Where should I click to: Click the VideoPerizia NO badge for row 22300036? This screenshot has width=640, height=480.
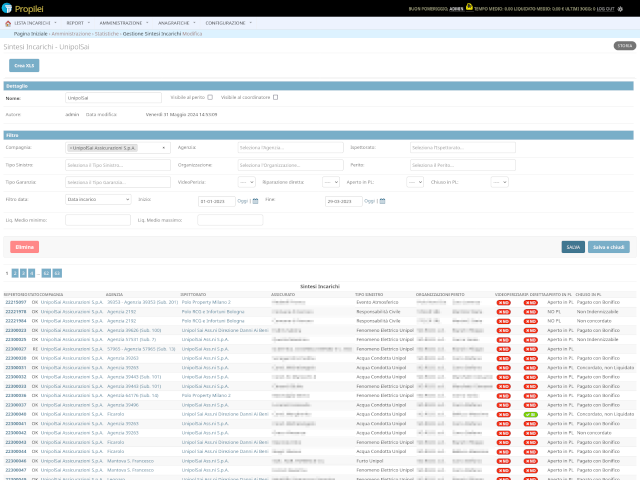503,396
